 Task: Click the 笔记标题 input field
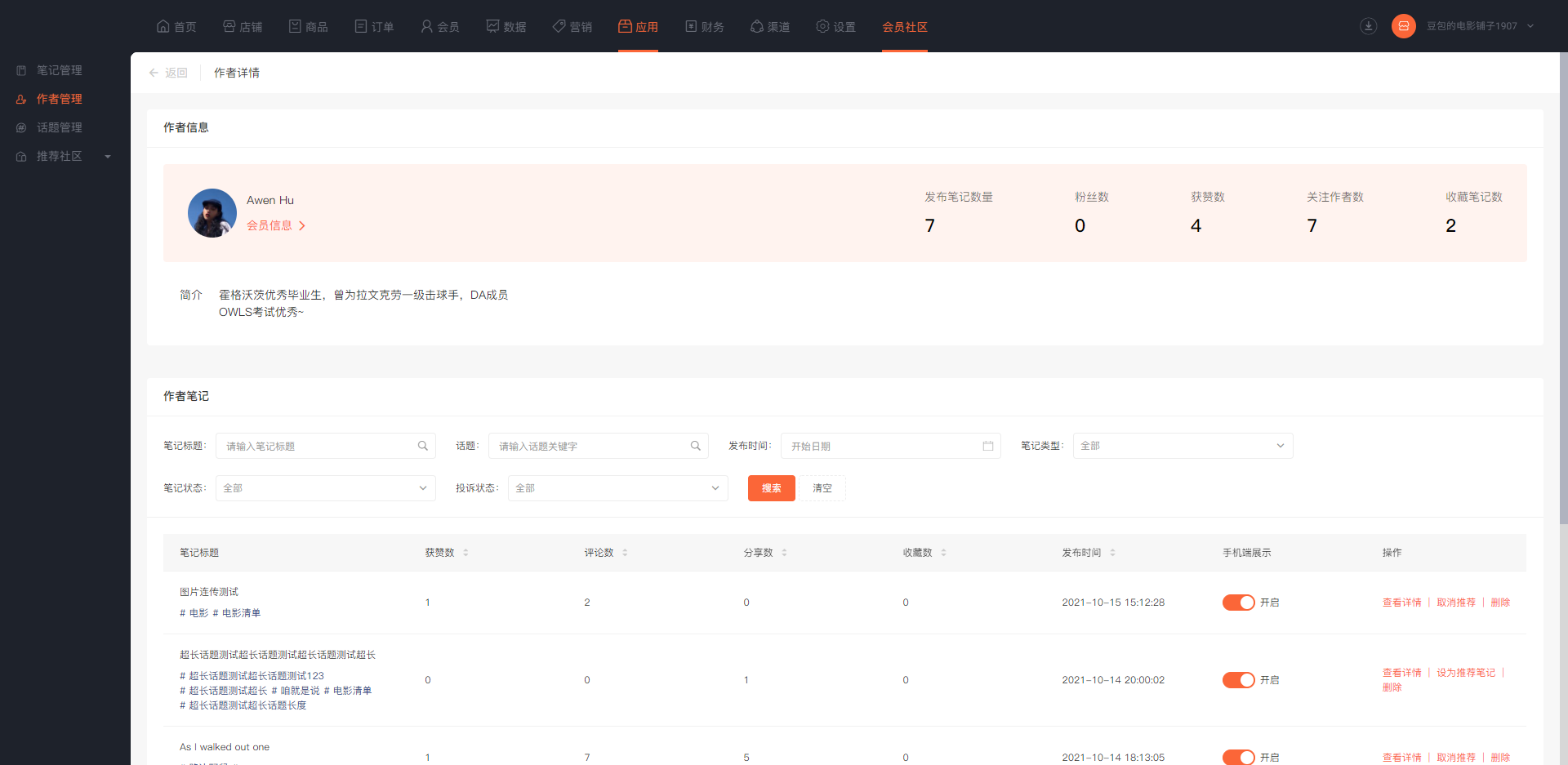325,446
